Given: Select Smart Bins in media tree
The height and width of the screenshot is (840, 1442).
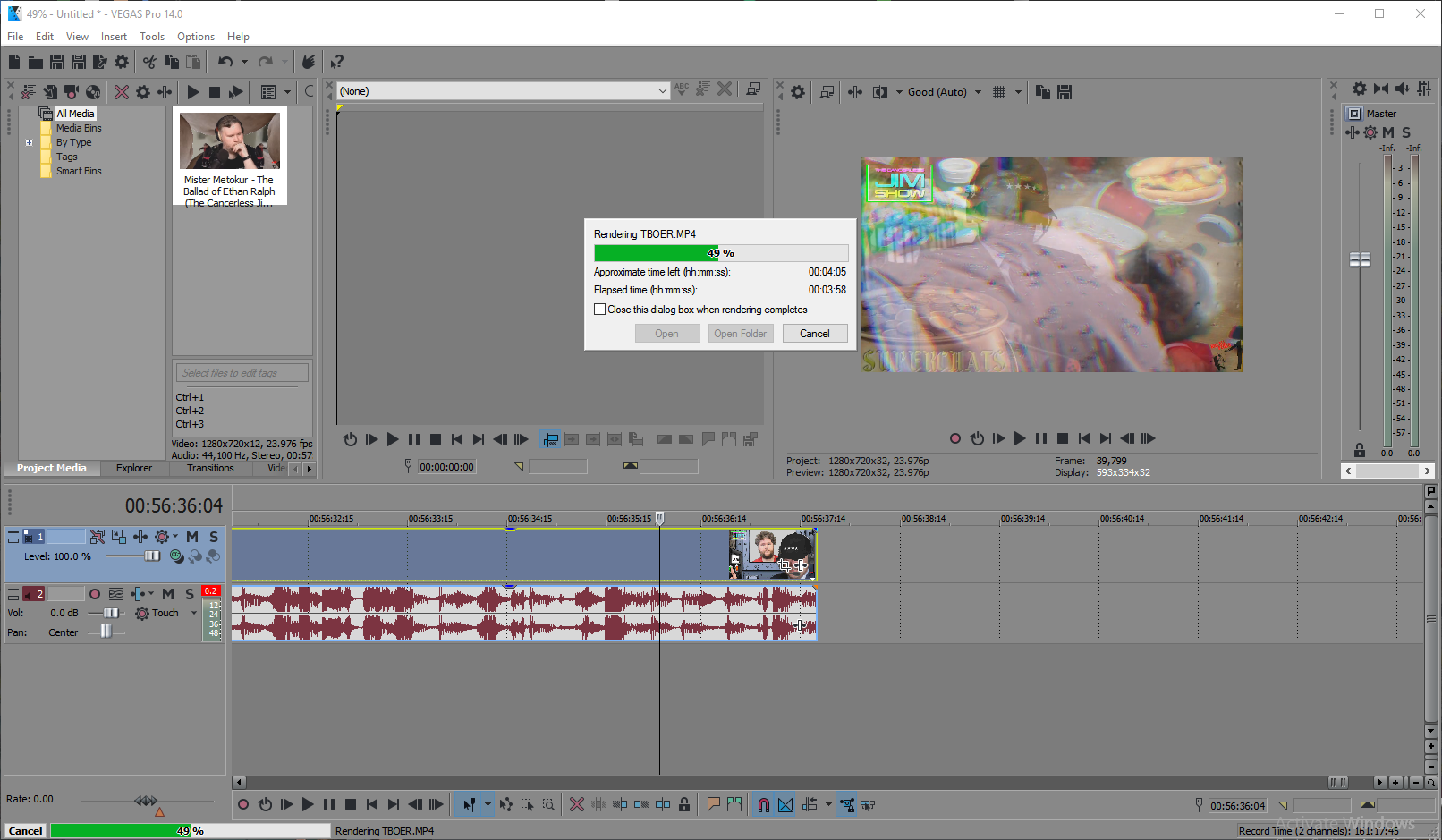Looking at the screenshot, I should click(79, 171).
